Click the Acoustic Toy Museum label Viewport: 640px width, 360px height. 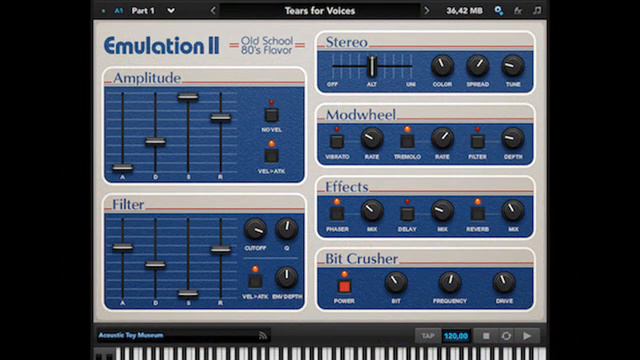[x=131, y=335]
